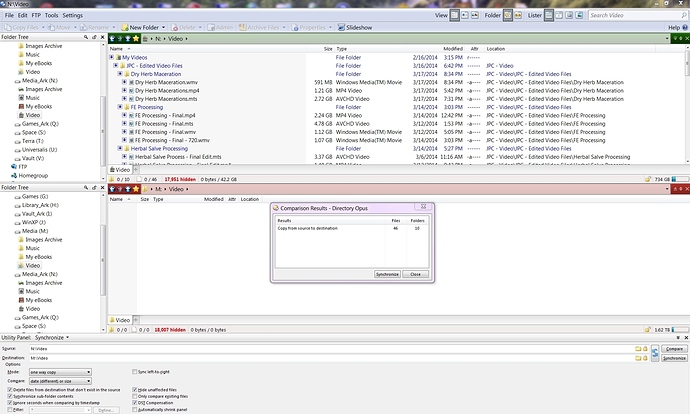
Task: Open Favorites star in M: Video pane
Action: click(136, 189)
